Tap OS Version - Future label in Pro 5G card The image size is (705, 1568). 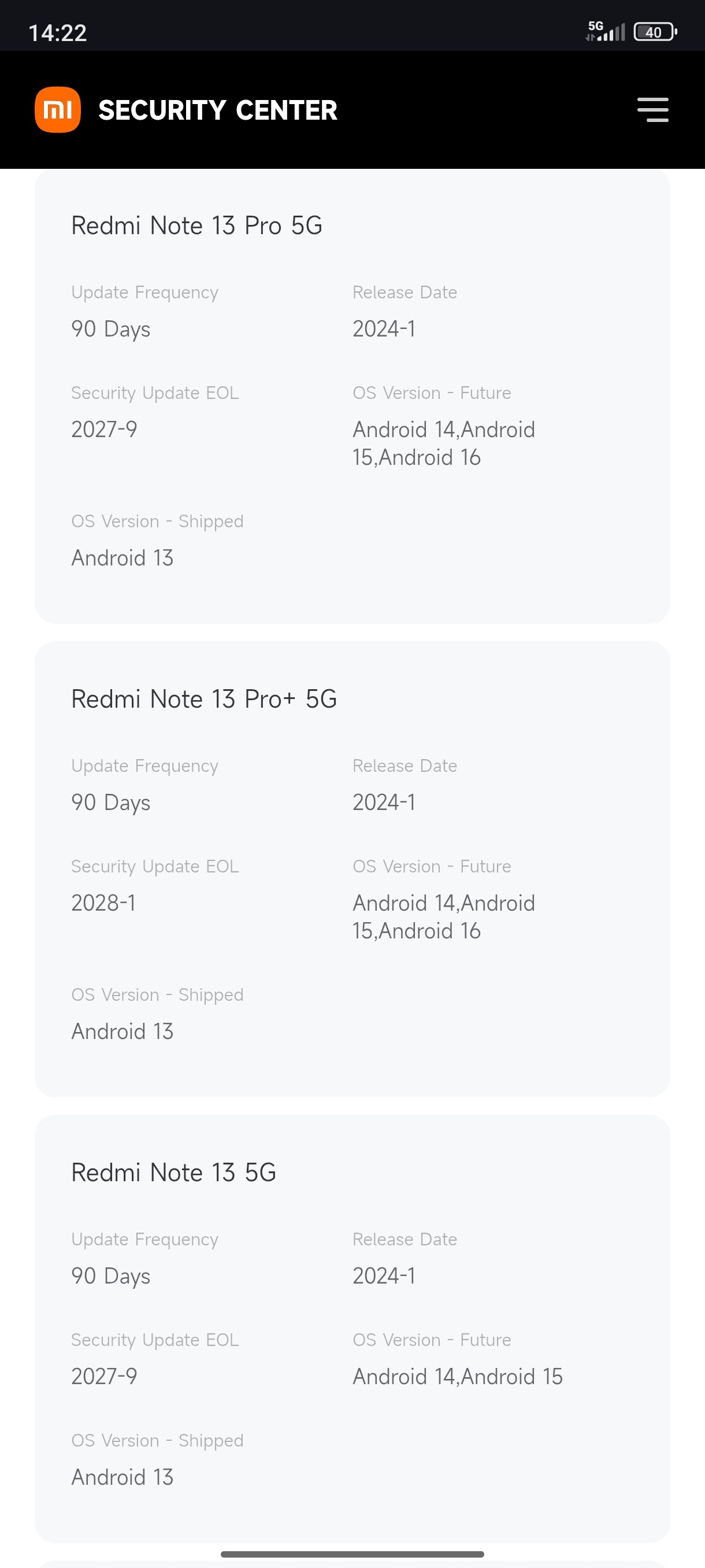point(431,393)
